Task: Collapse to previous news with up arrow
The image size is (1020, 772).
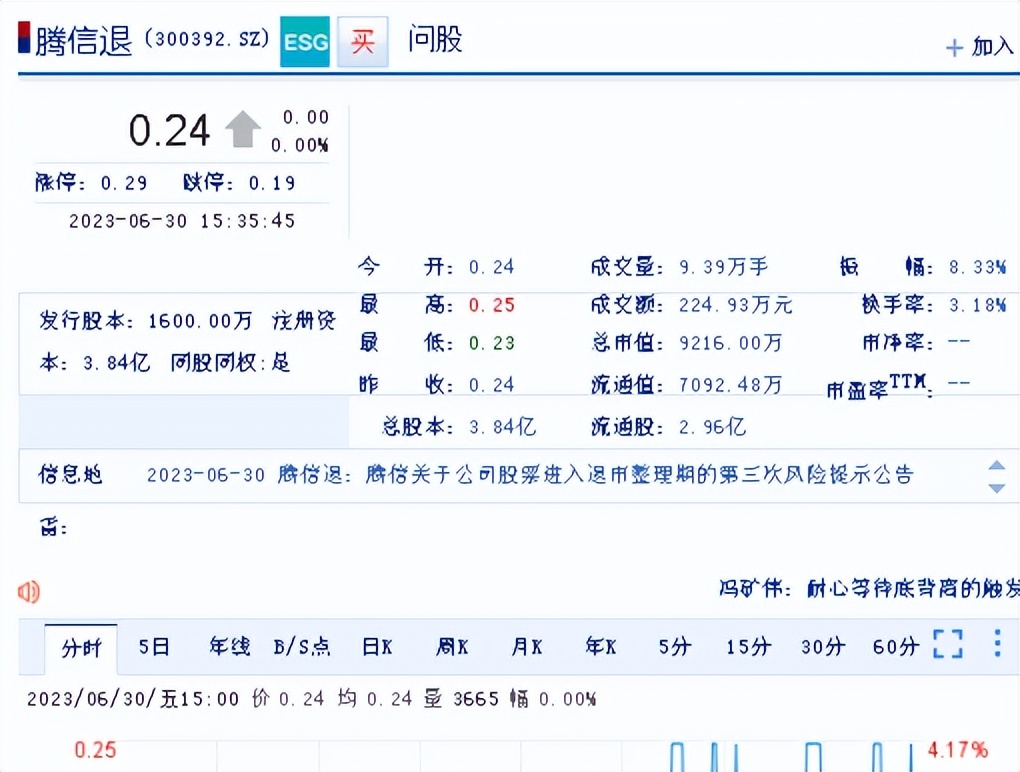Action: tap(997, 466)
